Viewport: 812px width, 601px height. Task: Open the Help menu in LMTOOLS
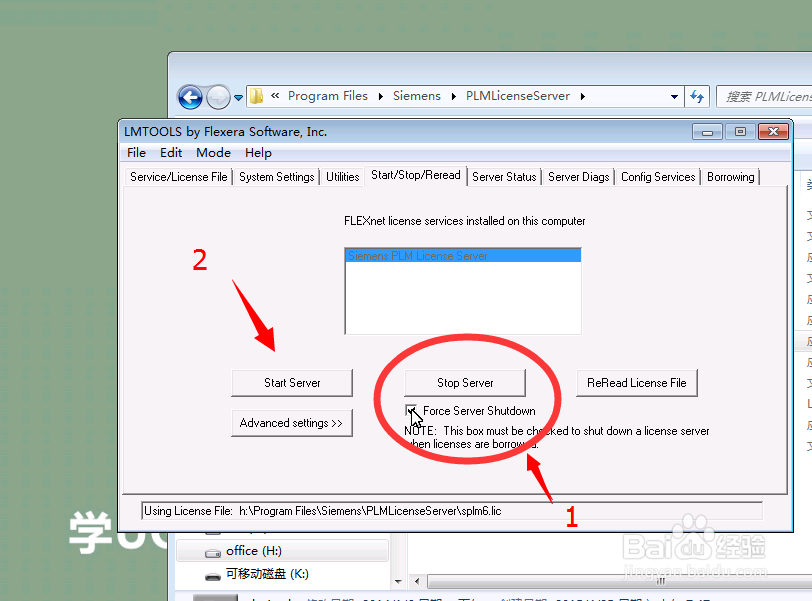click(258, 153)
